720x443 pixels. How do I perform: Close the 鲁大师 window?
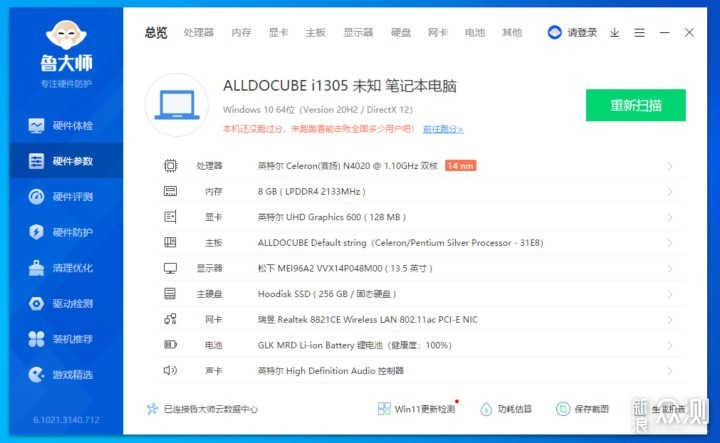pyautogui.click(x=689, y=33)
